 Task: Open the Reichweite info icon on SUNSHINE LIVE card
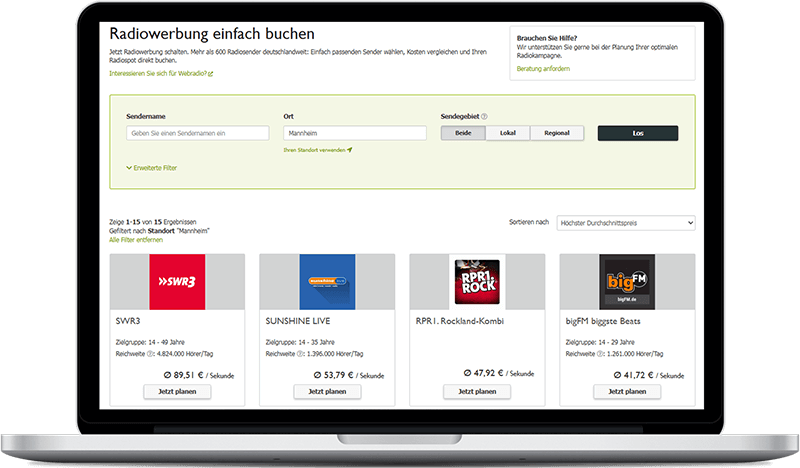coord(300,354)
